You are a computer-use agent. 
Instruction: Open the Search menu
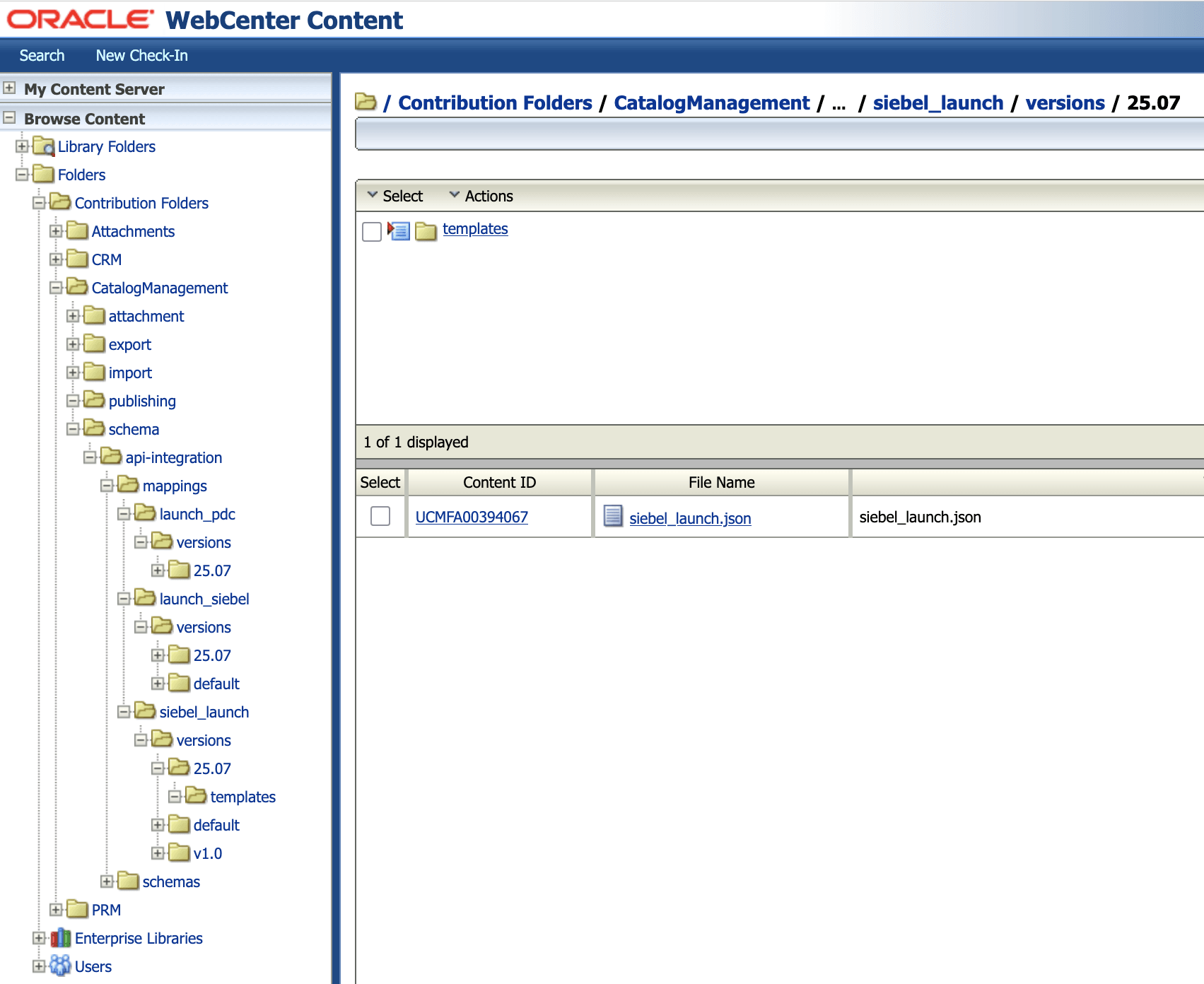click(42, 55)
